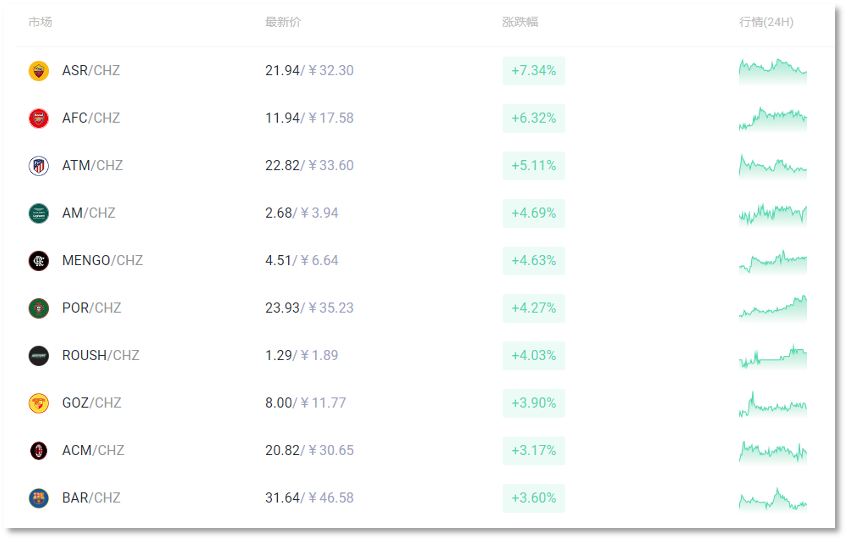
Task: Click the AFC Arsenal token logo
Action: 38,118
